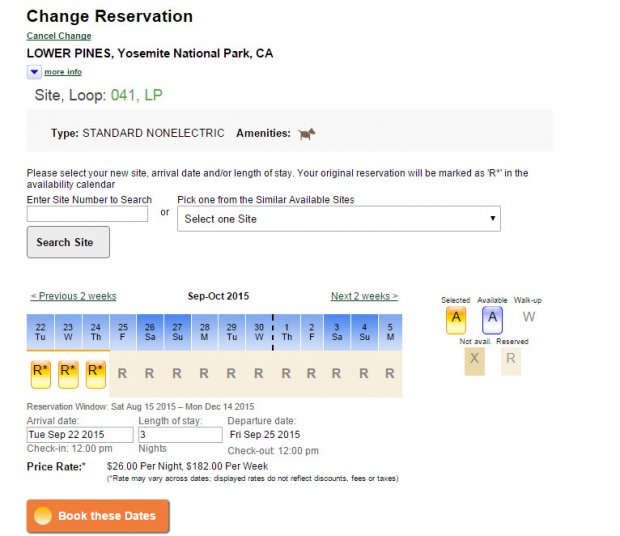The height and width of the screenshot is (536, 620).
Task: Open the Select one Site dropdown
Action: coord(339,219)
